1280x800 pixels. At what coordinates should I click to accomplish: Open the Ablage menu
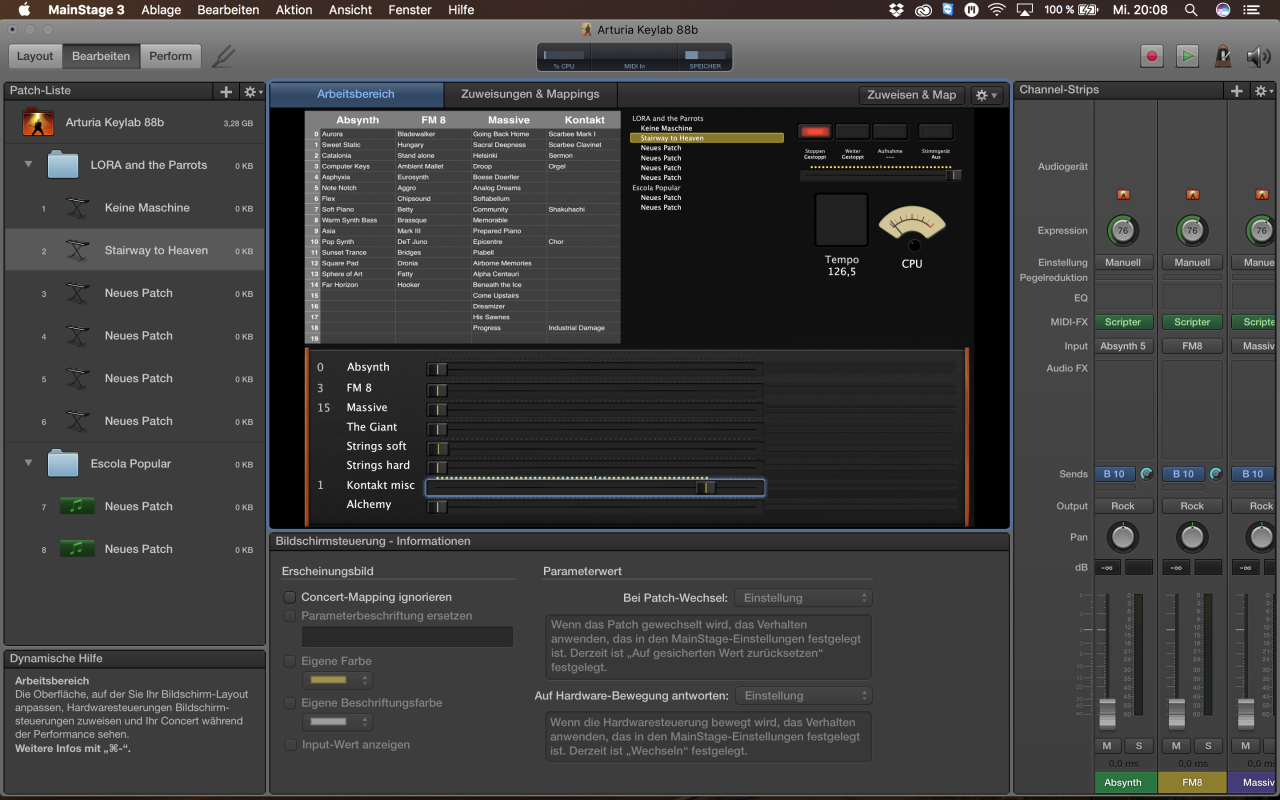161,10
